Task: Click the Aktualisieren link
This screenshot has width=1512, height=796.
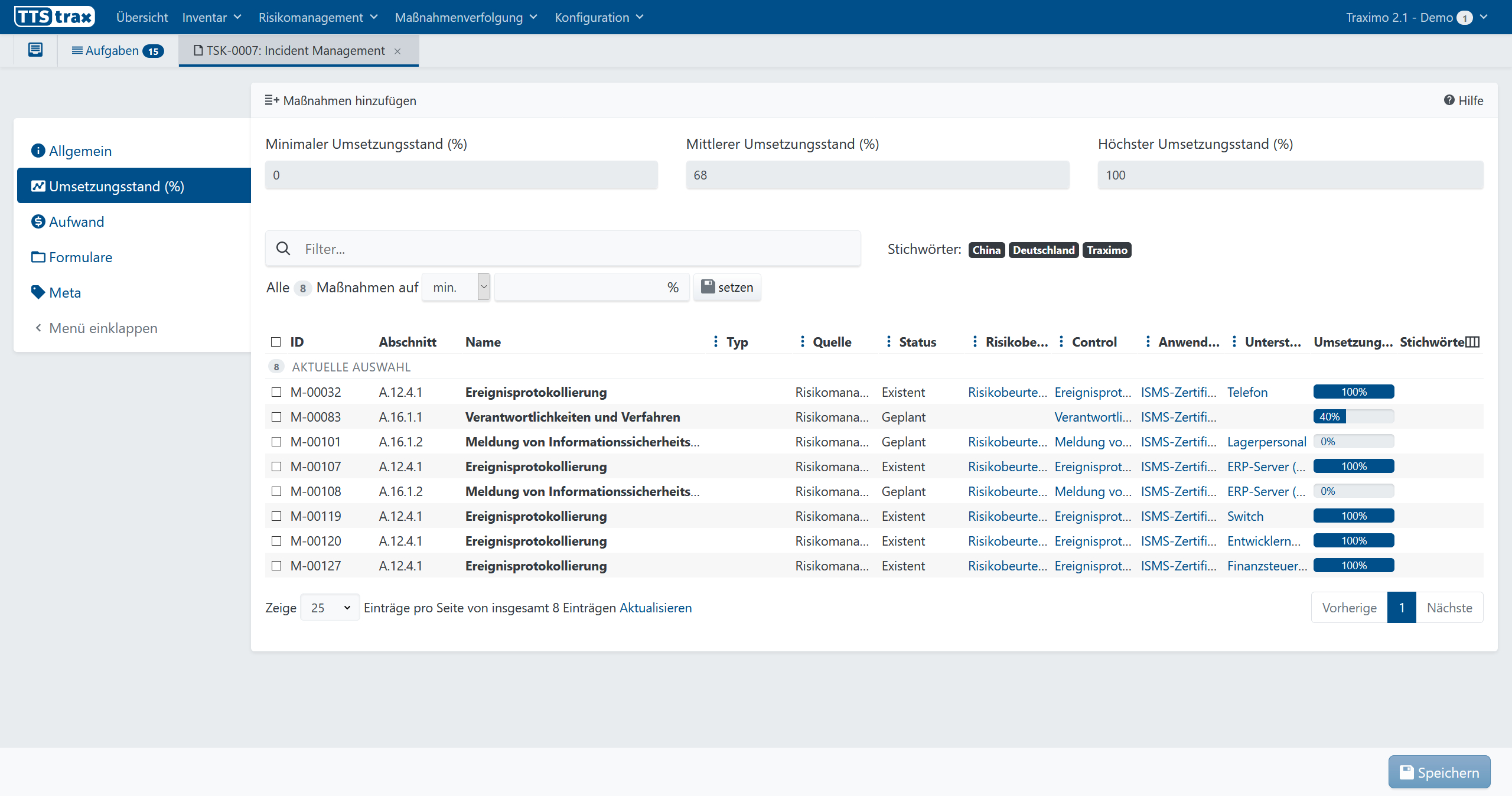Action: pos(656,608)
